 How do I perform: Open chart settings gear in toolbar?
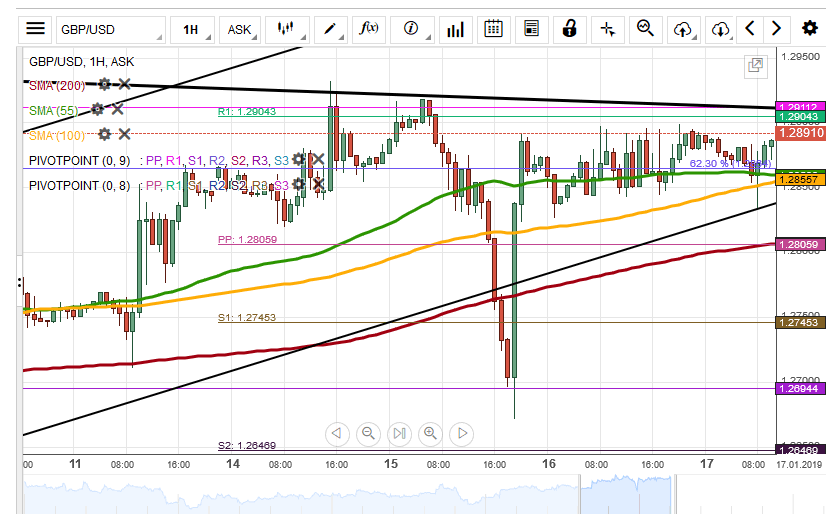tap(810, 29)
